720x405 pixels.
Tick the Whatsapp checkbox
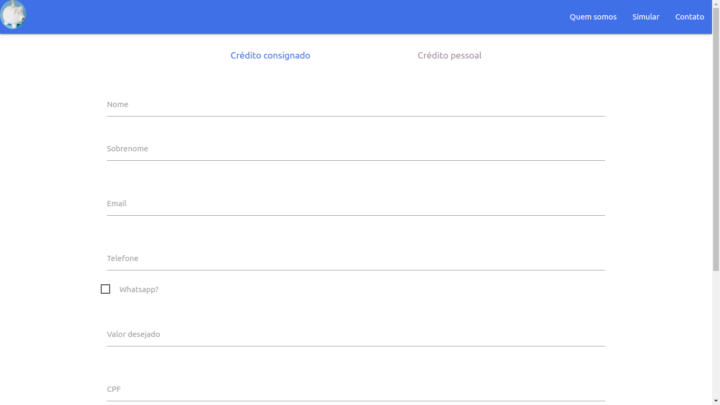coord(105,289)
